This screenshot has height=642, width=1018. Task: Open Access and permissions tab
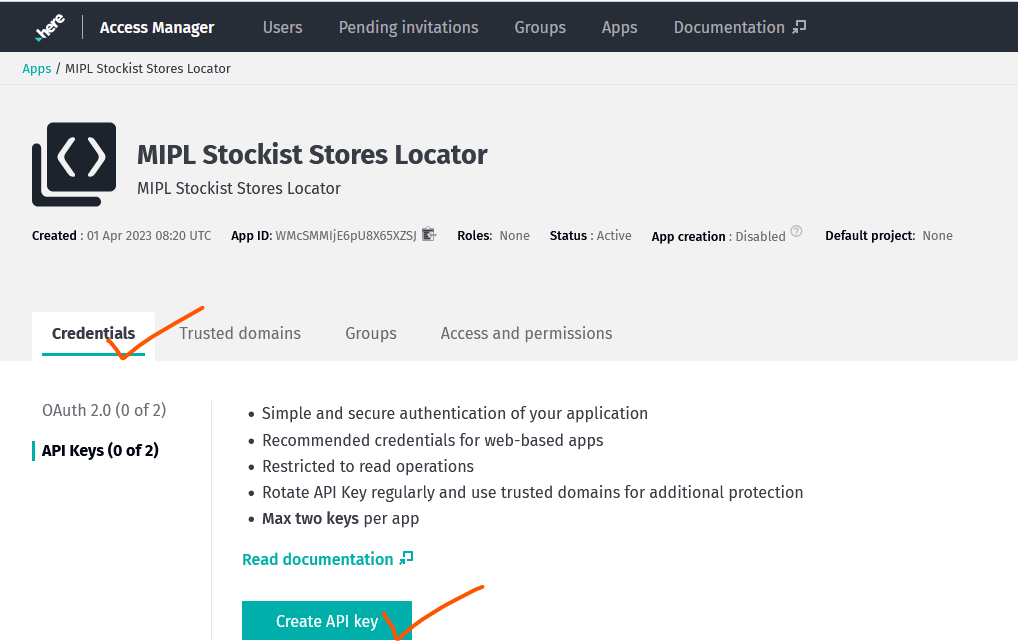point(527,334)
